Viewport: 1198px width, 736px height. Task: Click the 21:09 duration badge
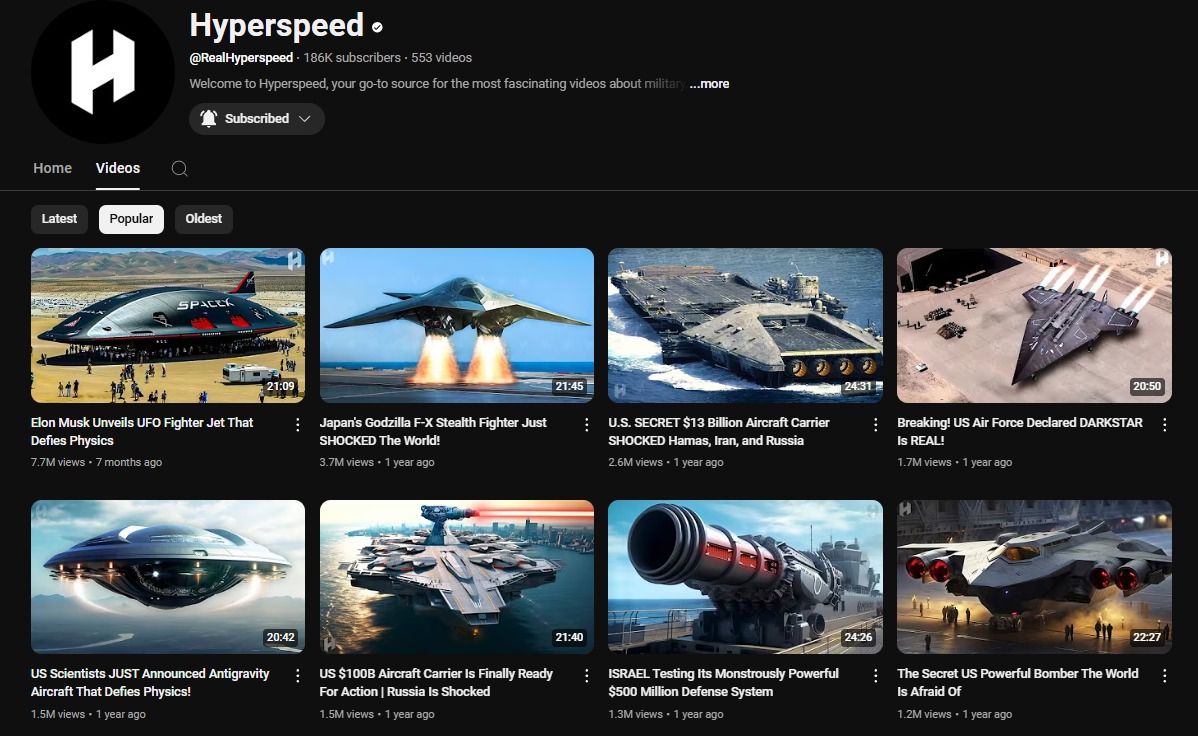coord(280,387)
